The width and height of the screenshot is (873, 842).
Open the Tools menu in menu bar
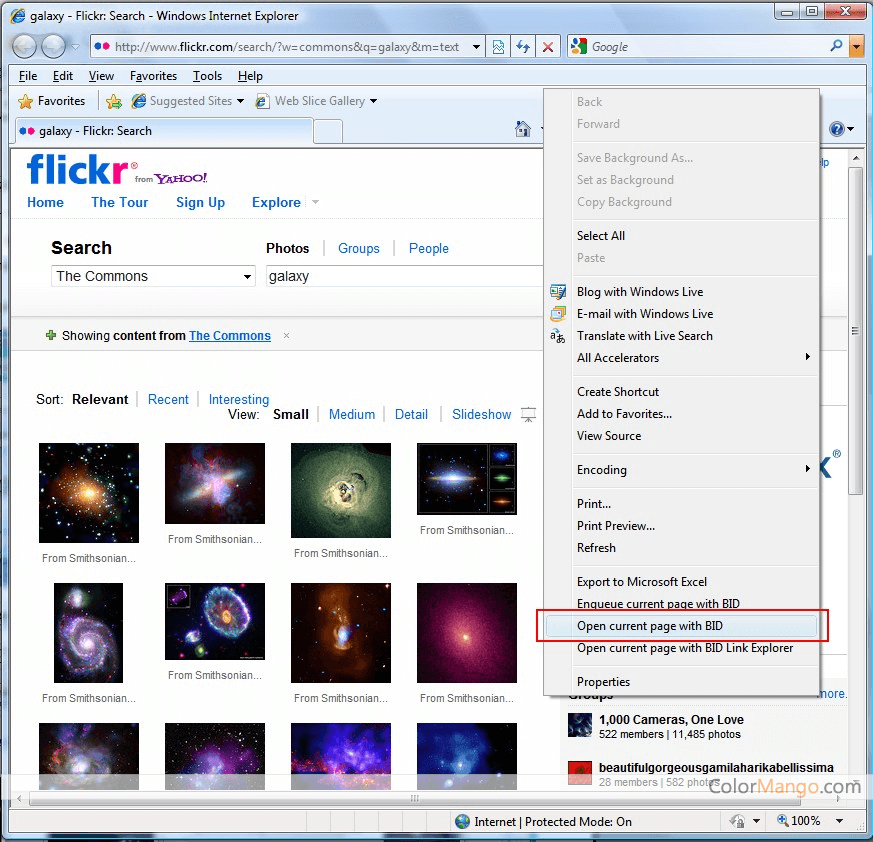207,76
